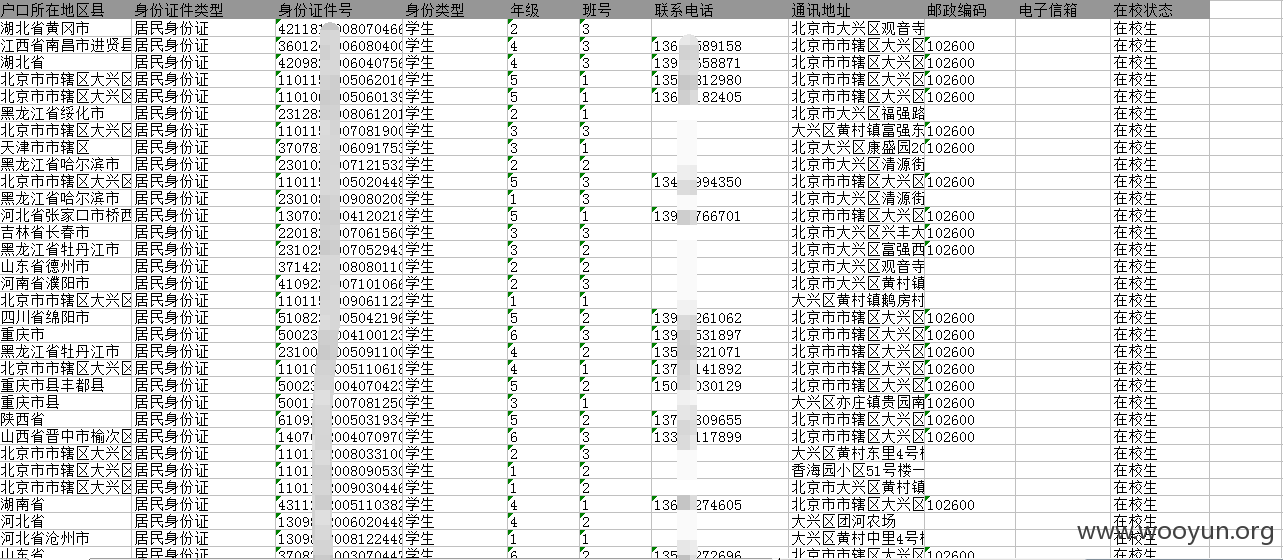Click the address cell 北京市大兴区福强路
This screenshot has height=560, width=1283.
(856, 114)
